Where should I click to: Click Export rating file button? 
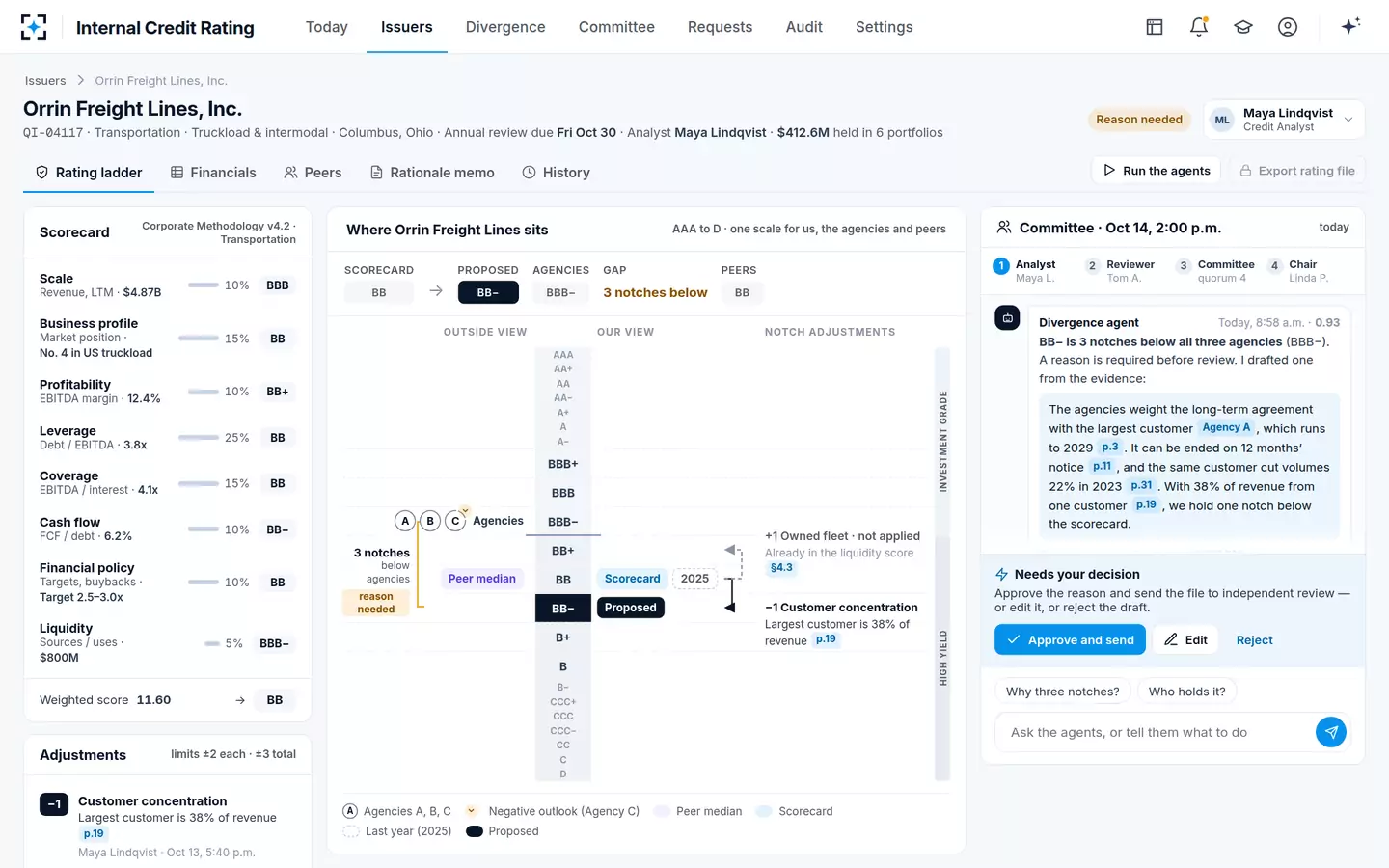click(x=1297, y=171)
